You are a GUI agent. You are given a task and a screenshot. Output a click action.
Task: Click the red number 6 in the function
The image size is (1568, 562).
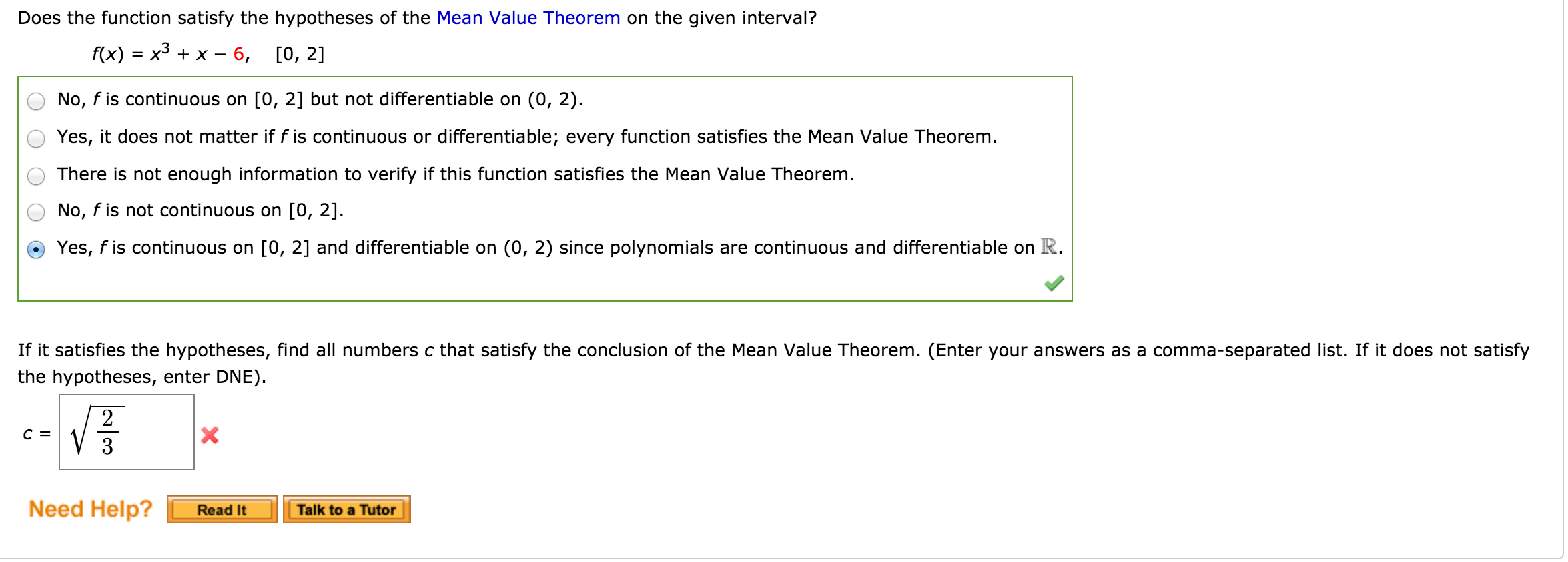pos(239,54)
